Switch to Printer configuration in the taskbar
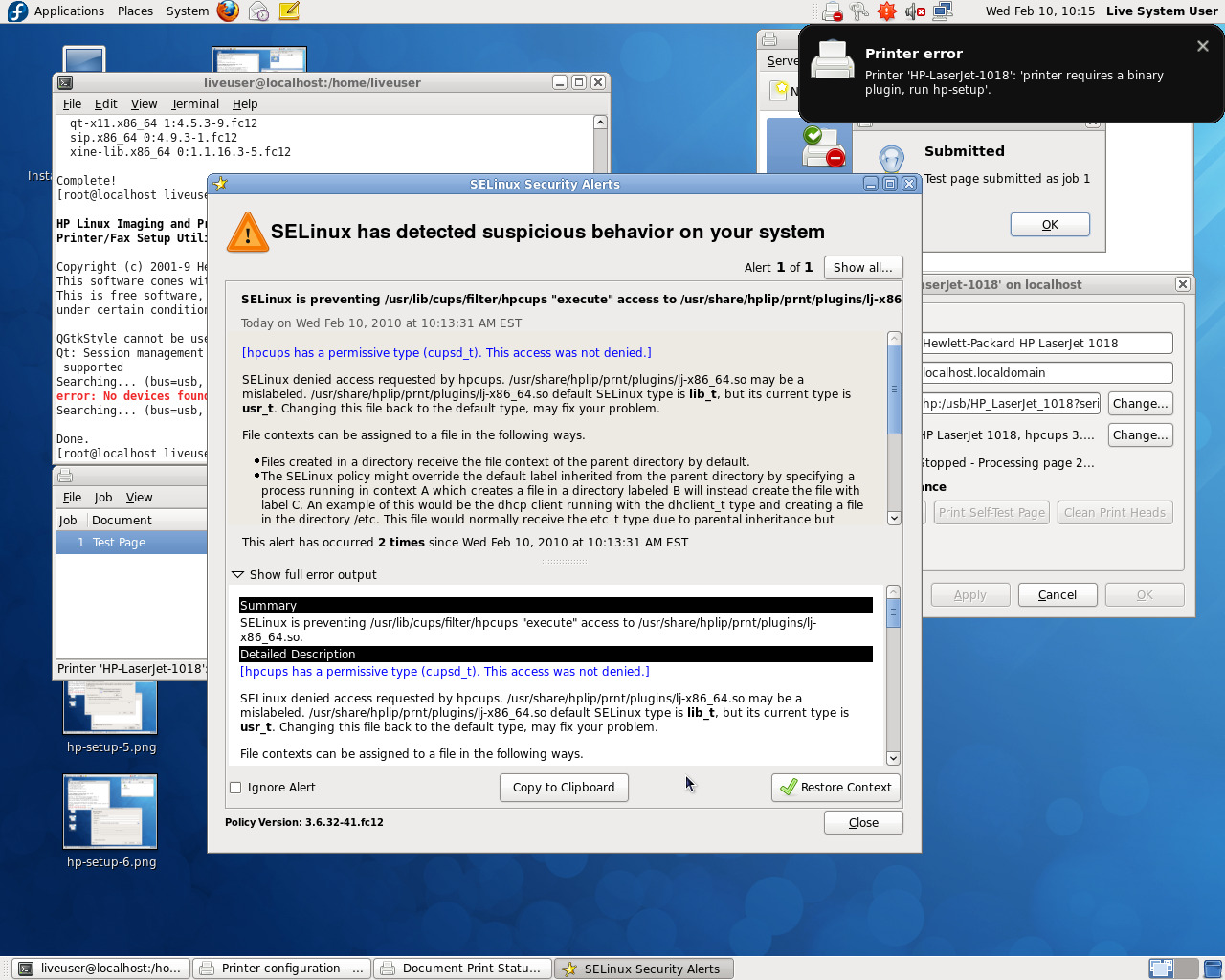The width and height of the screenshot is (1225, 980). (x=282, y=969)
